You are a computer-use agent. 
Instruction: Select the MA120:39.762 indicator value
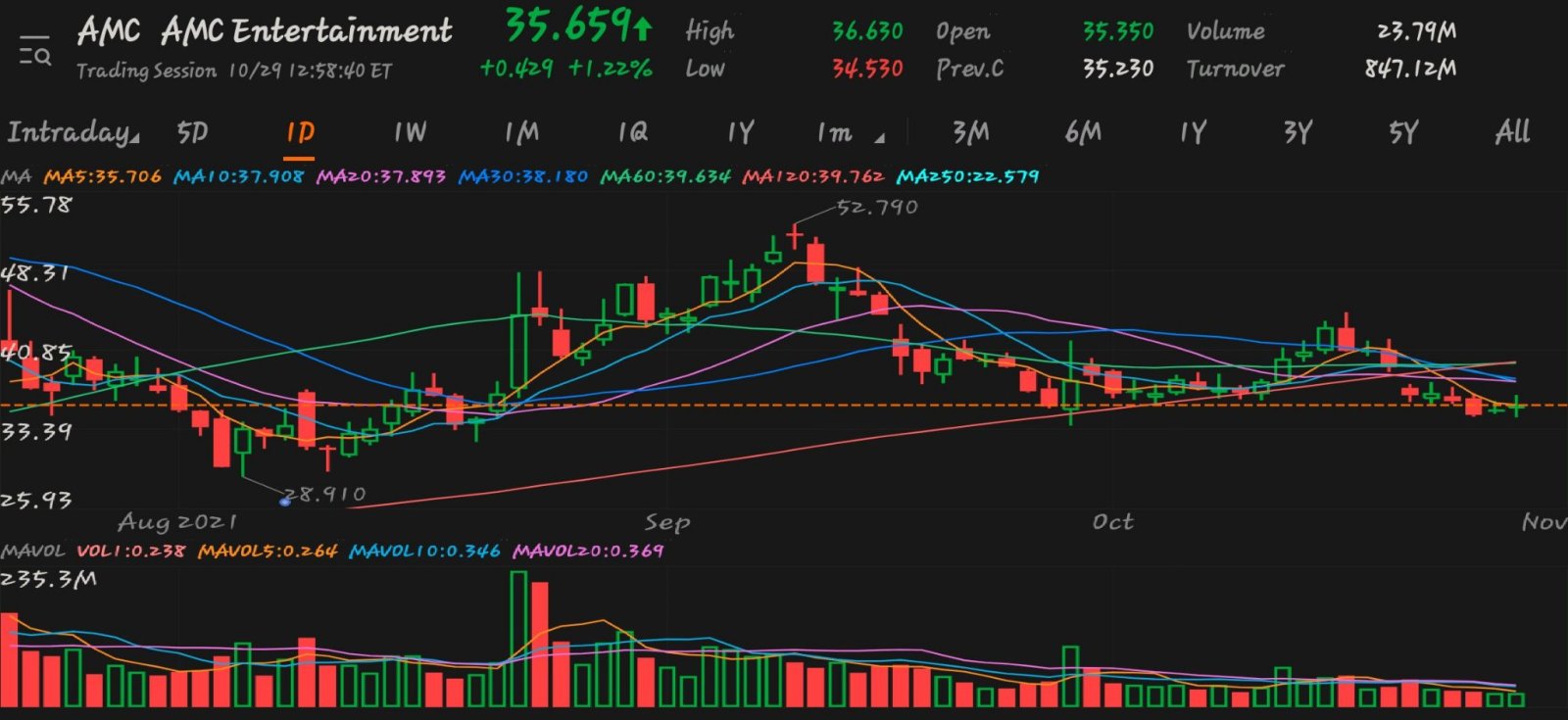812,176
